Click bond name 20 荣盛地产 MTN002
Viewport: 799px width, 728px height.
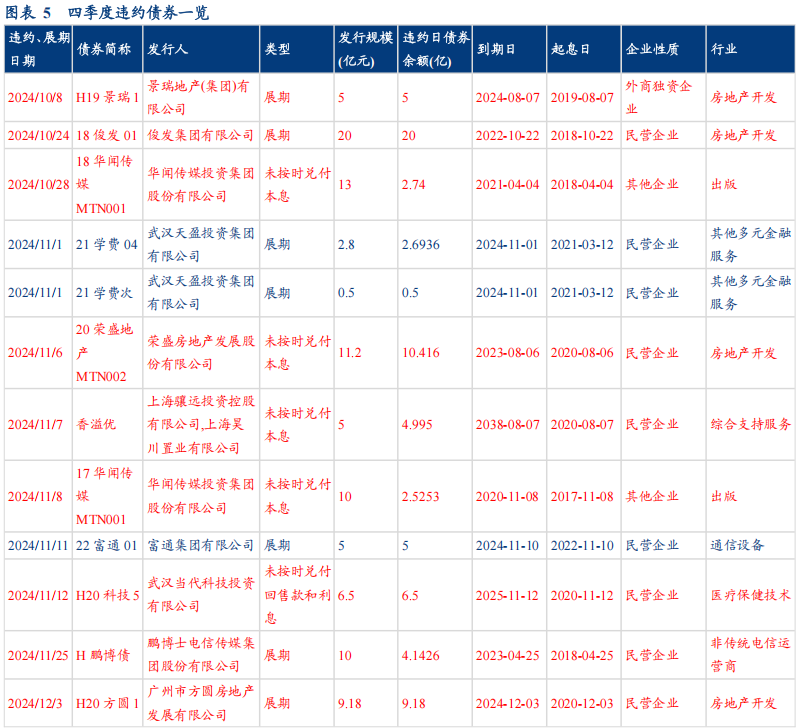click(x=104, y=353)
